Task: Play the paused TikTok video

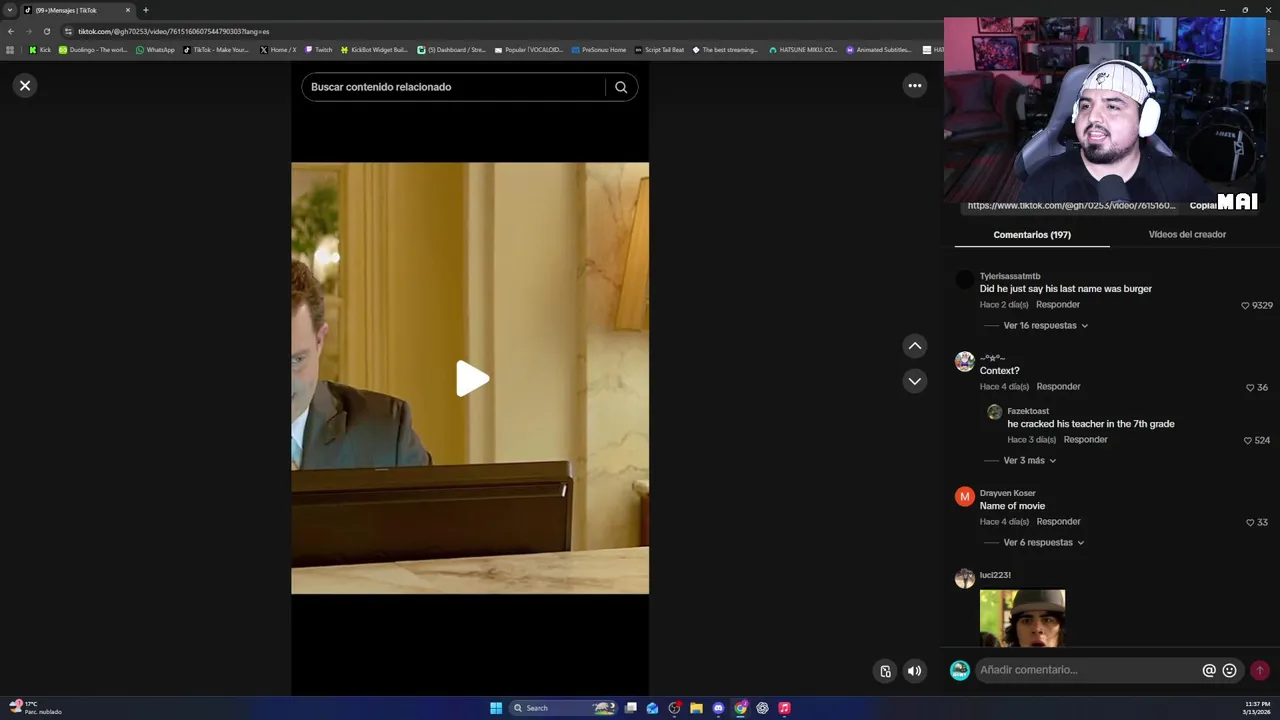Action: click(x=471, y=378)
